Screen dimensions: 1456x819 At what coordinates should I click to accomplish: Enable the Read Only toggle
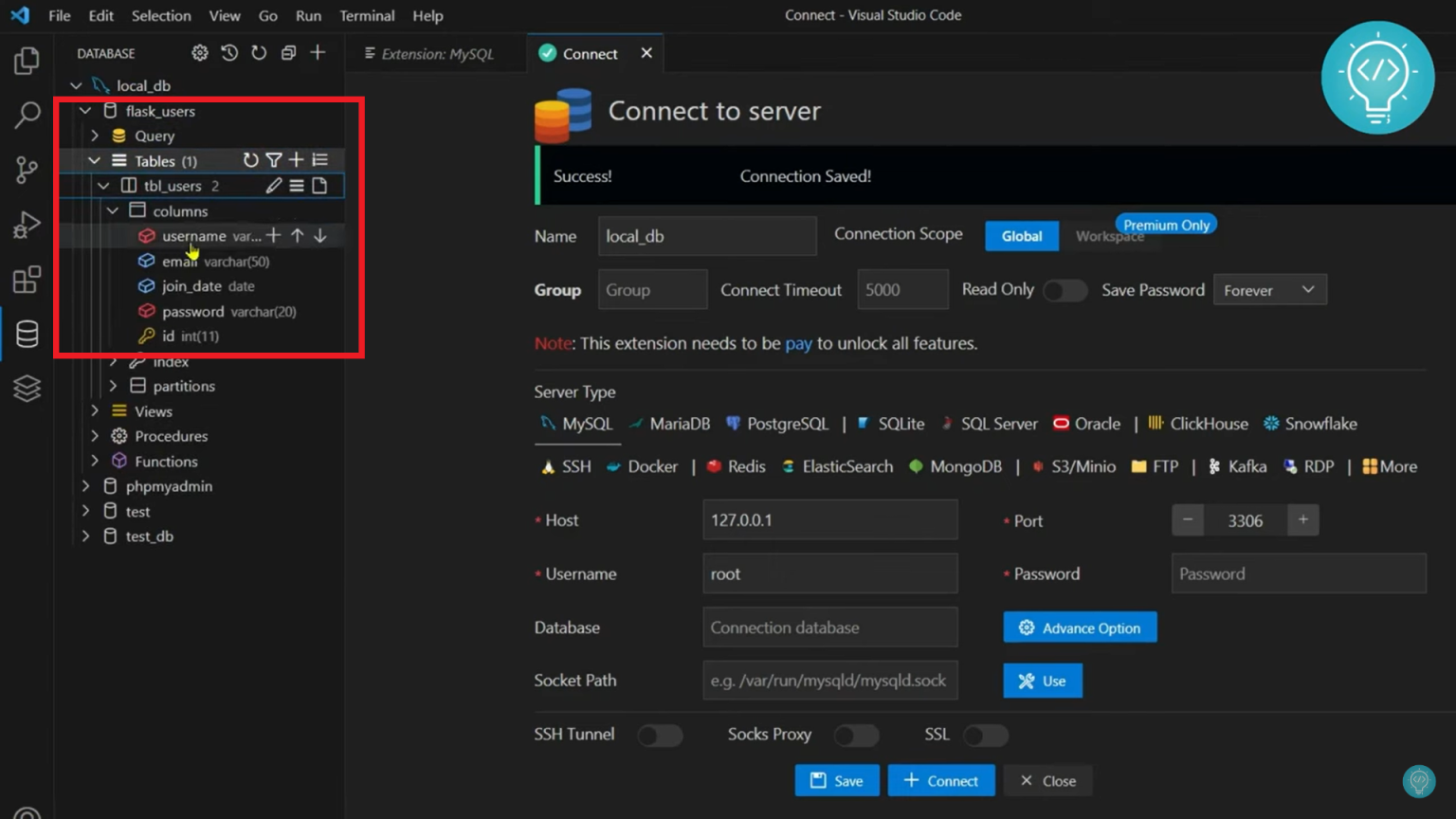coord(1065,290)
